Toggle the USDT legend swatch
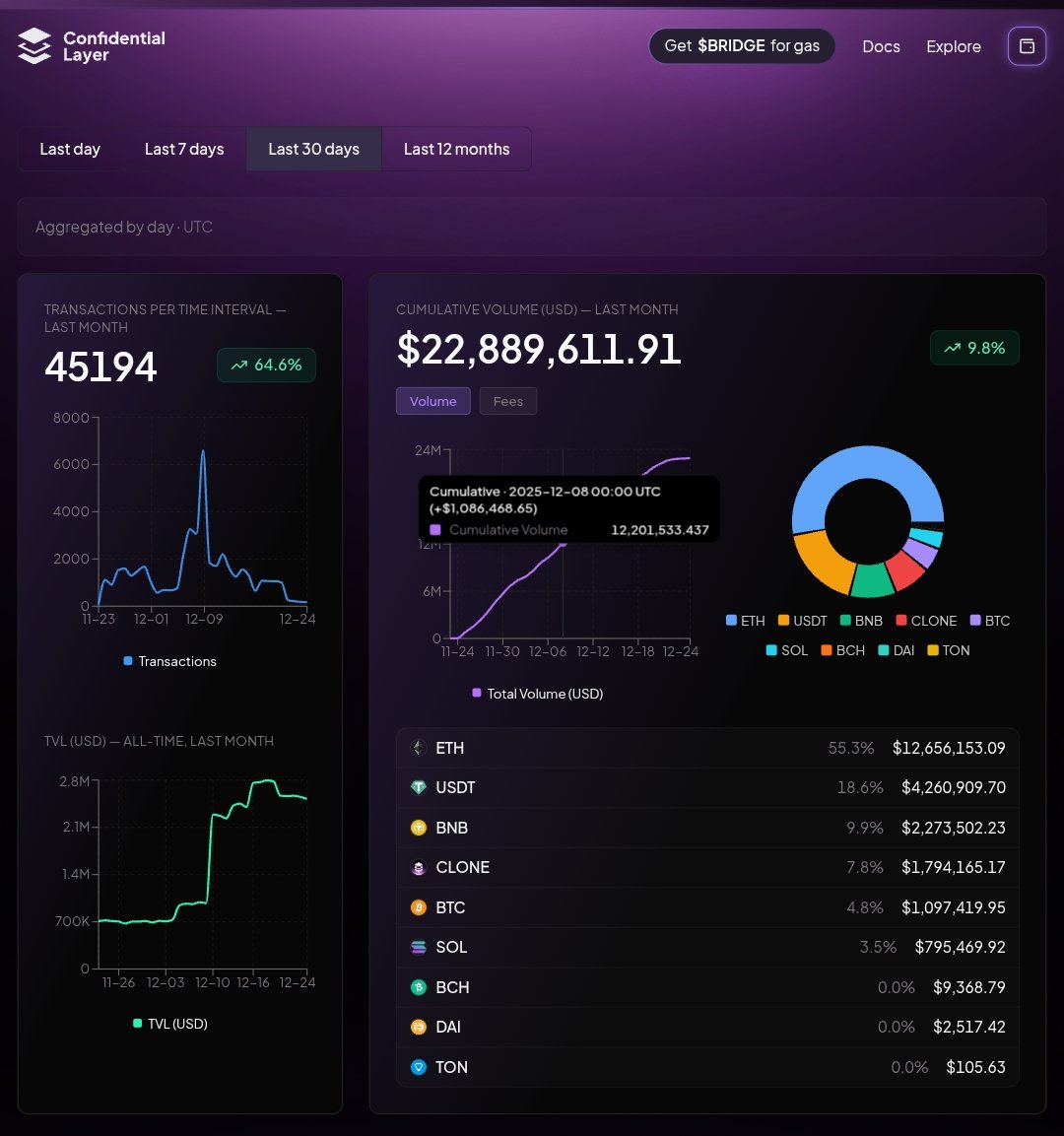The width and height of the screenshot is (1064, 1136). 783,620
